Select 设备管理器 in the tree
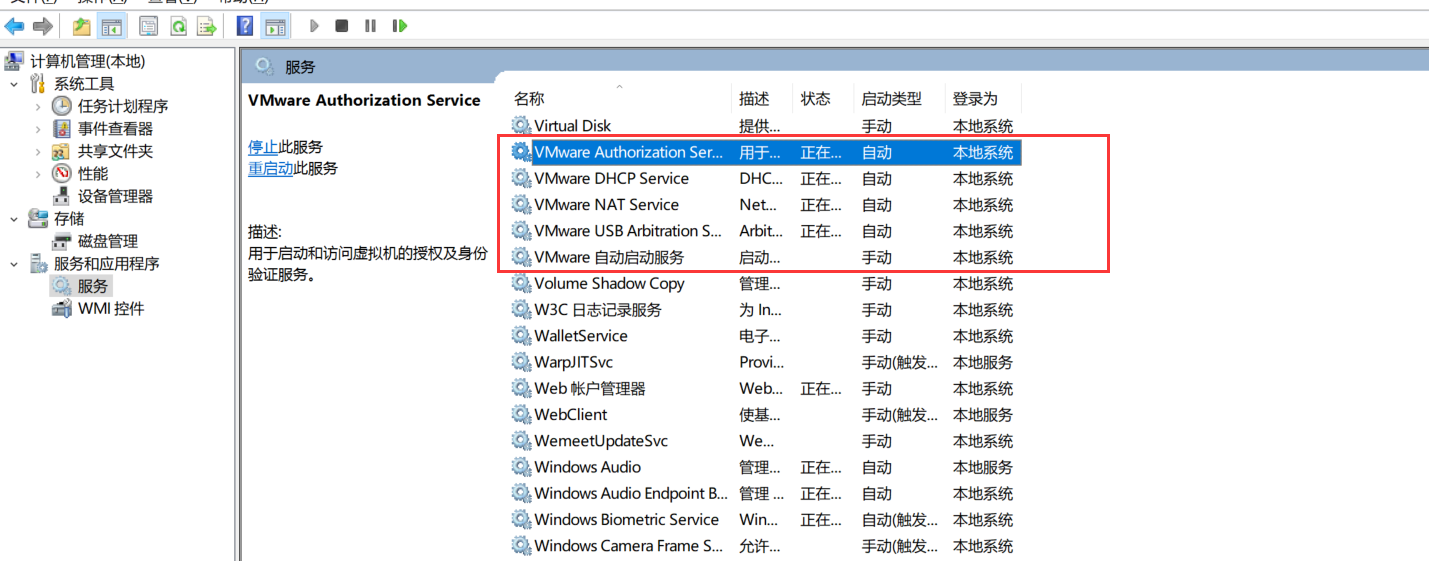This screenshot has width=1429, height=561. click(x=115, y=196)
